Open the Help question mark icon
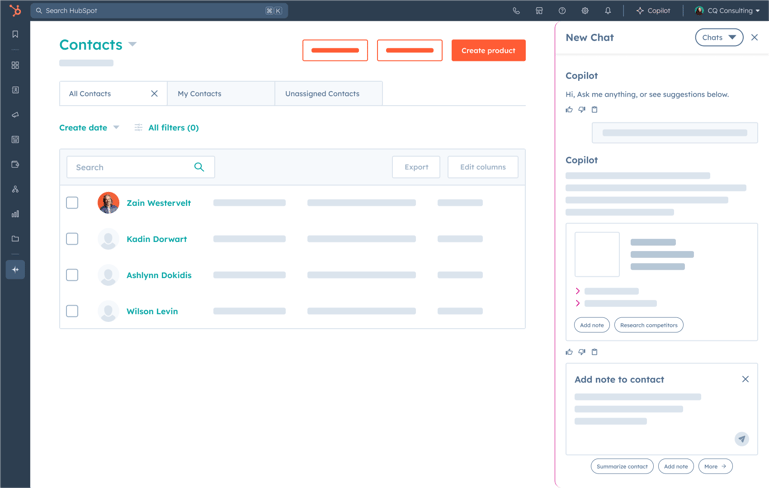 562,10
